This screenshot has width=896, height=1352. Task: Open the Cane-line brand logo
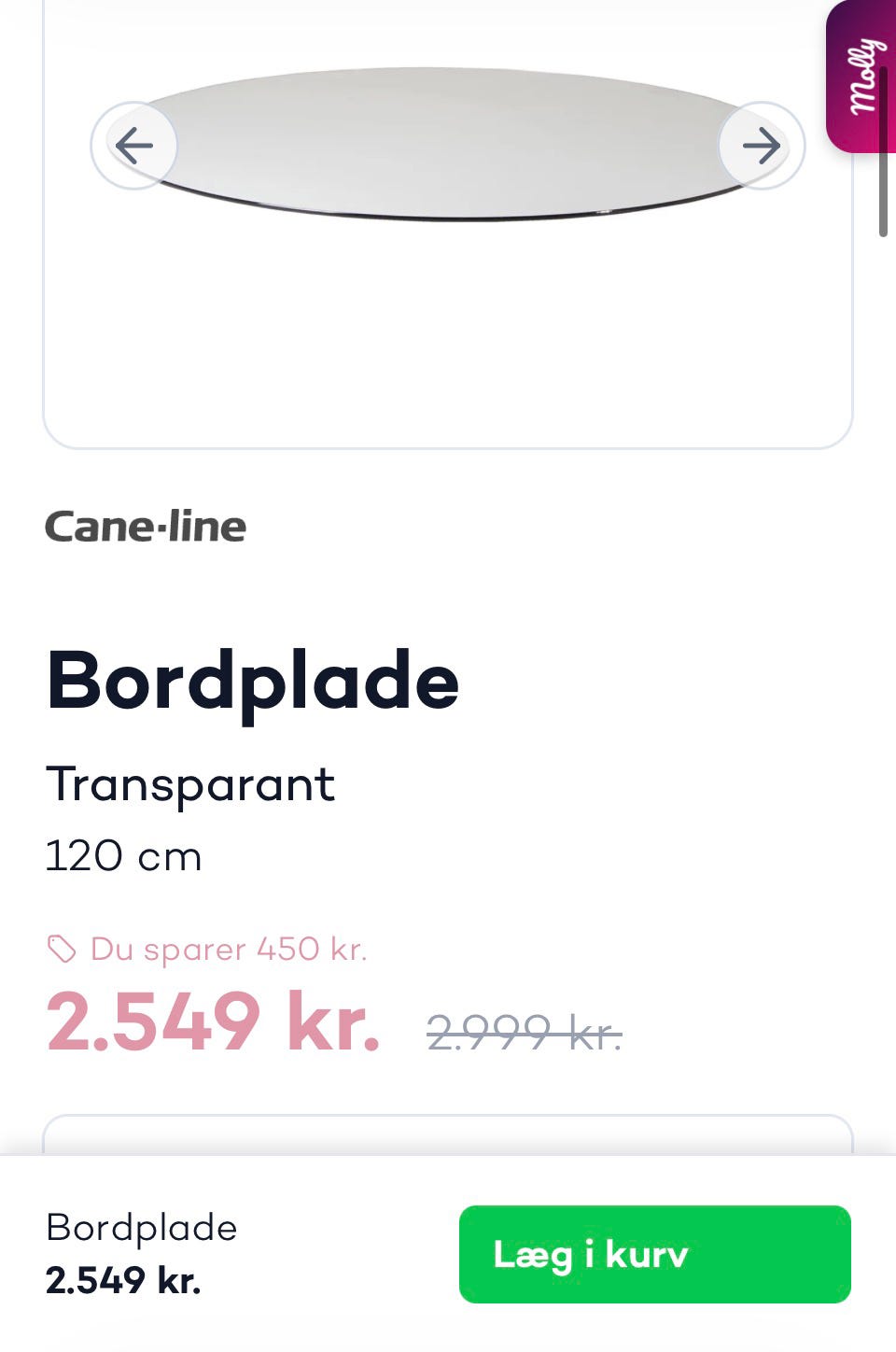[146, 527]
